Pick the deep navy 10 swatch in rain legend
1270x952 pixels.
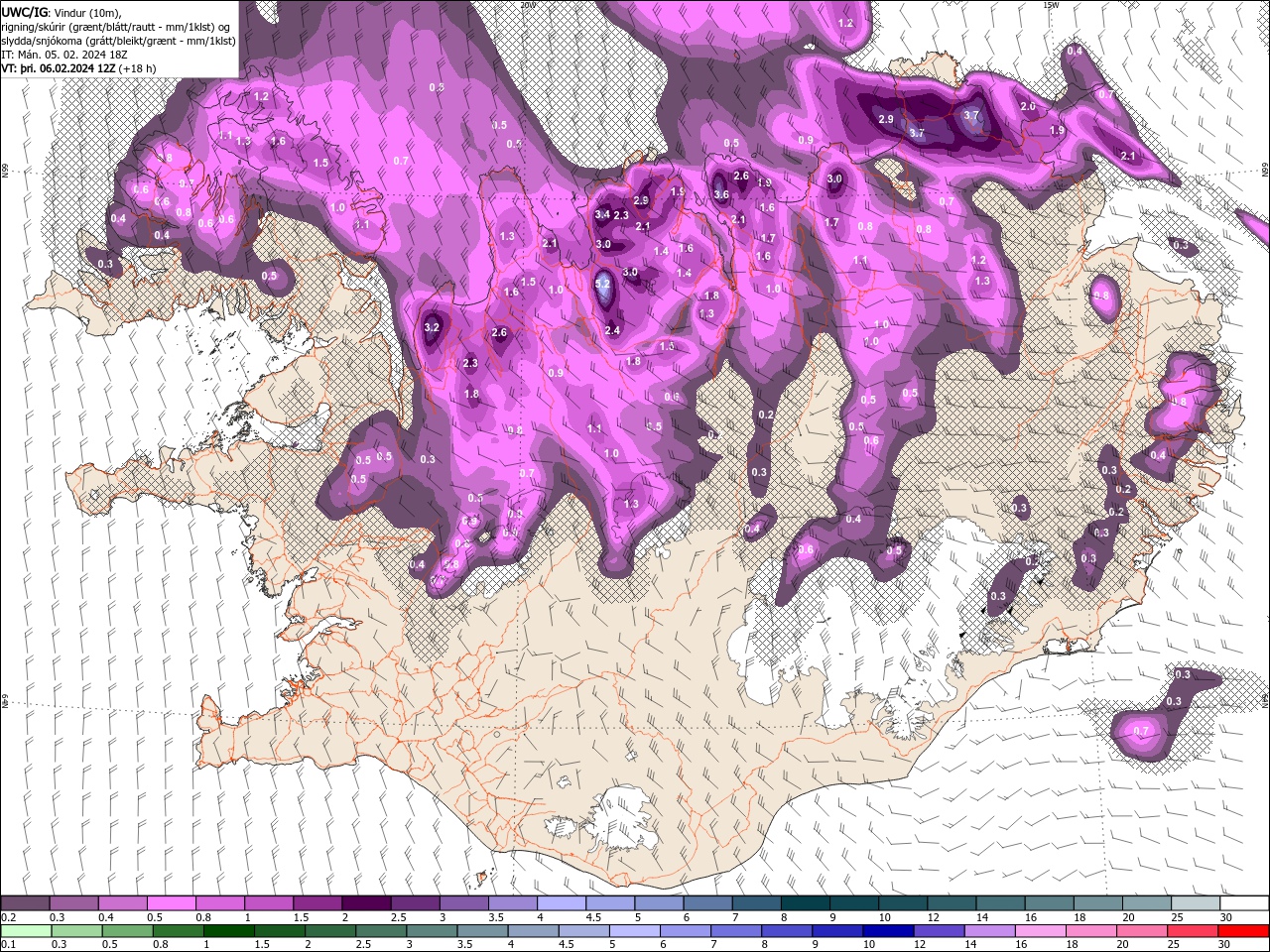888,931
